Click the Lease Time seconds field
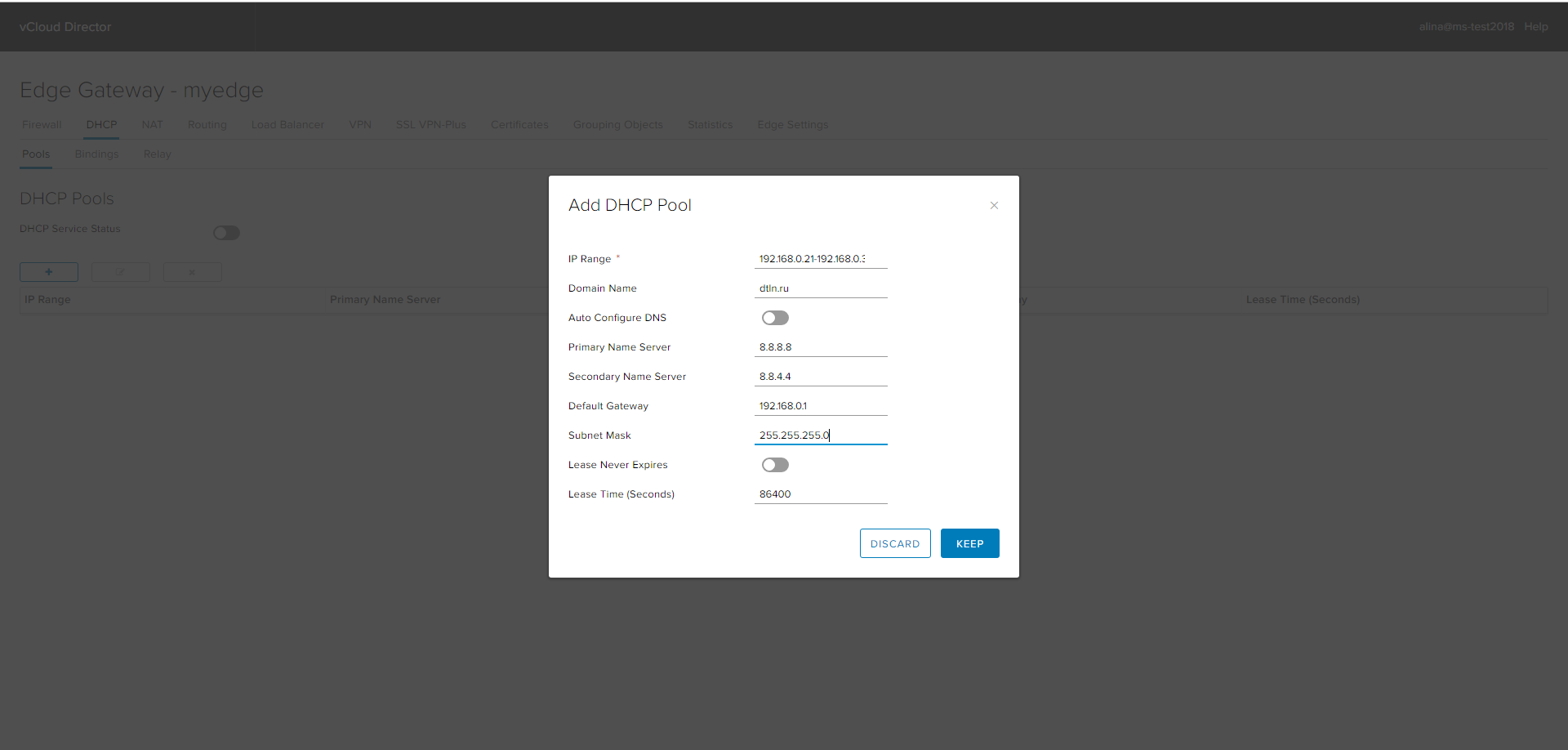 click(820, 493)
